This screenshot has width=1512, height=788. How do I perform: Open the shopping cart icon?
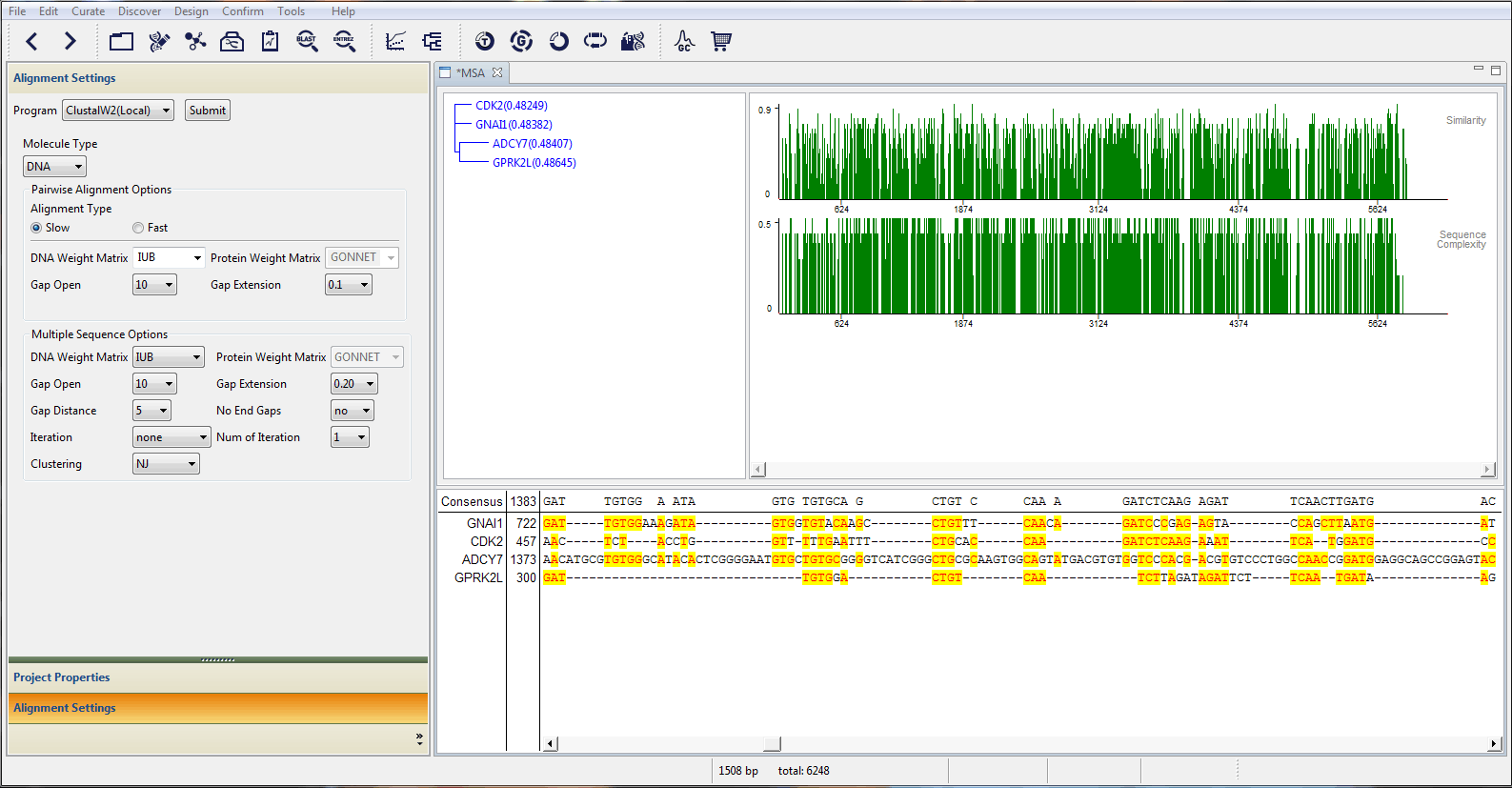(721, 41)
